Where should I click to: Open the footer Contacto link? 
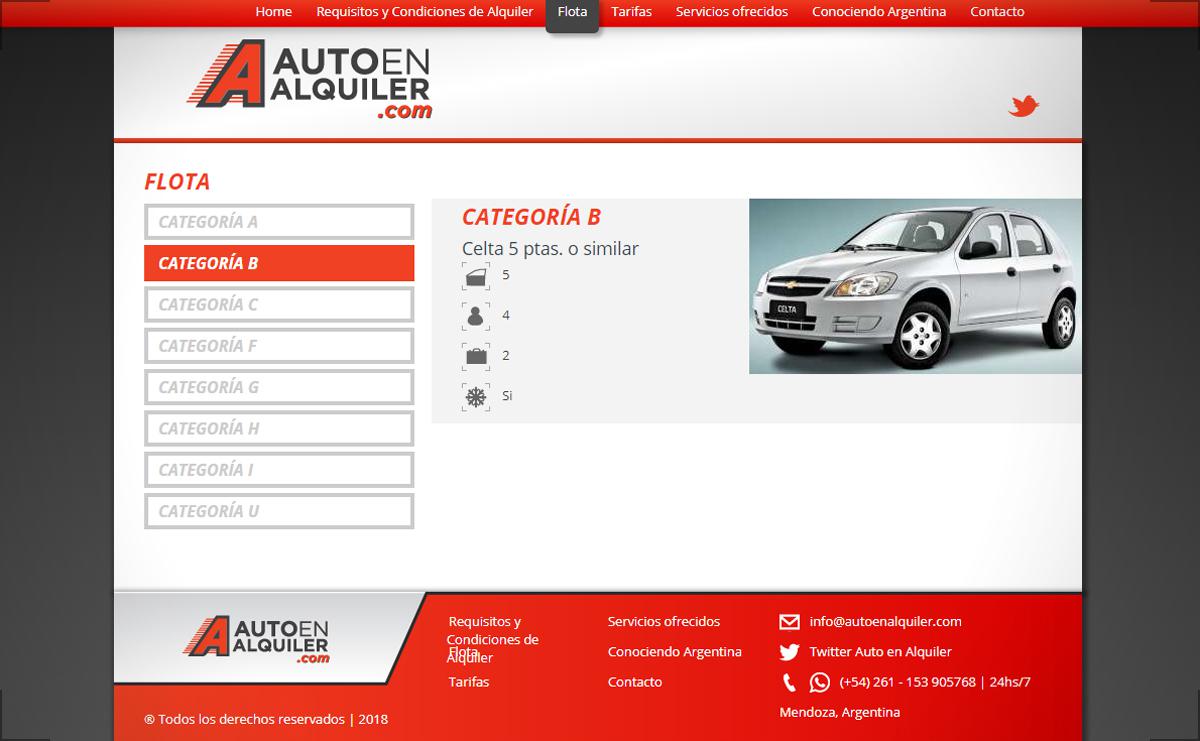click(635, 682)
